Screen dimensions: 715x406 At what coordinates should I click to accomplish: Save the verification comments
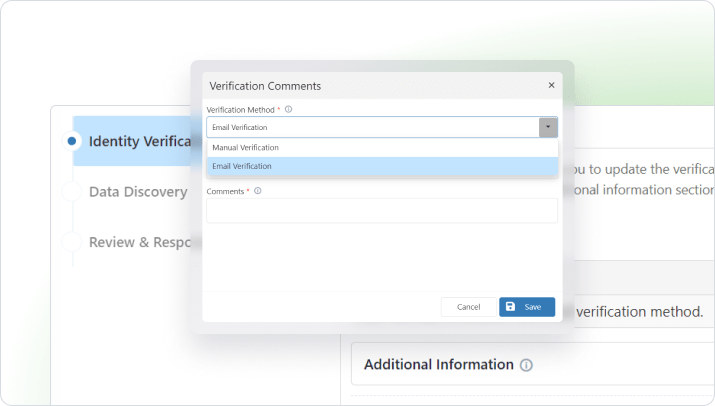(527, 307)
